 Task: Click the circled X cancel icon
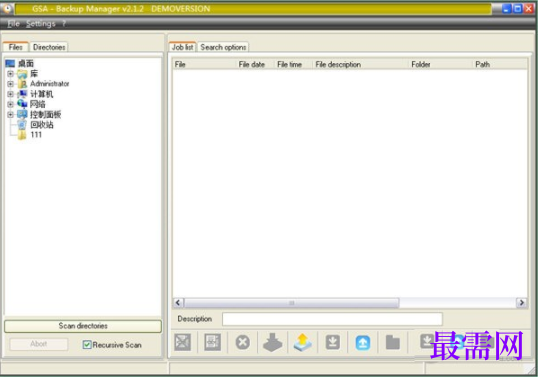[242, 342]
